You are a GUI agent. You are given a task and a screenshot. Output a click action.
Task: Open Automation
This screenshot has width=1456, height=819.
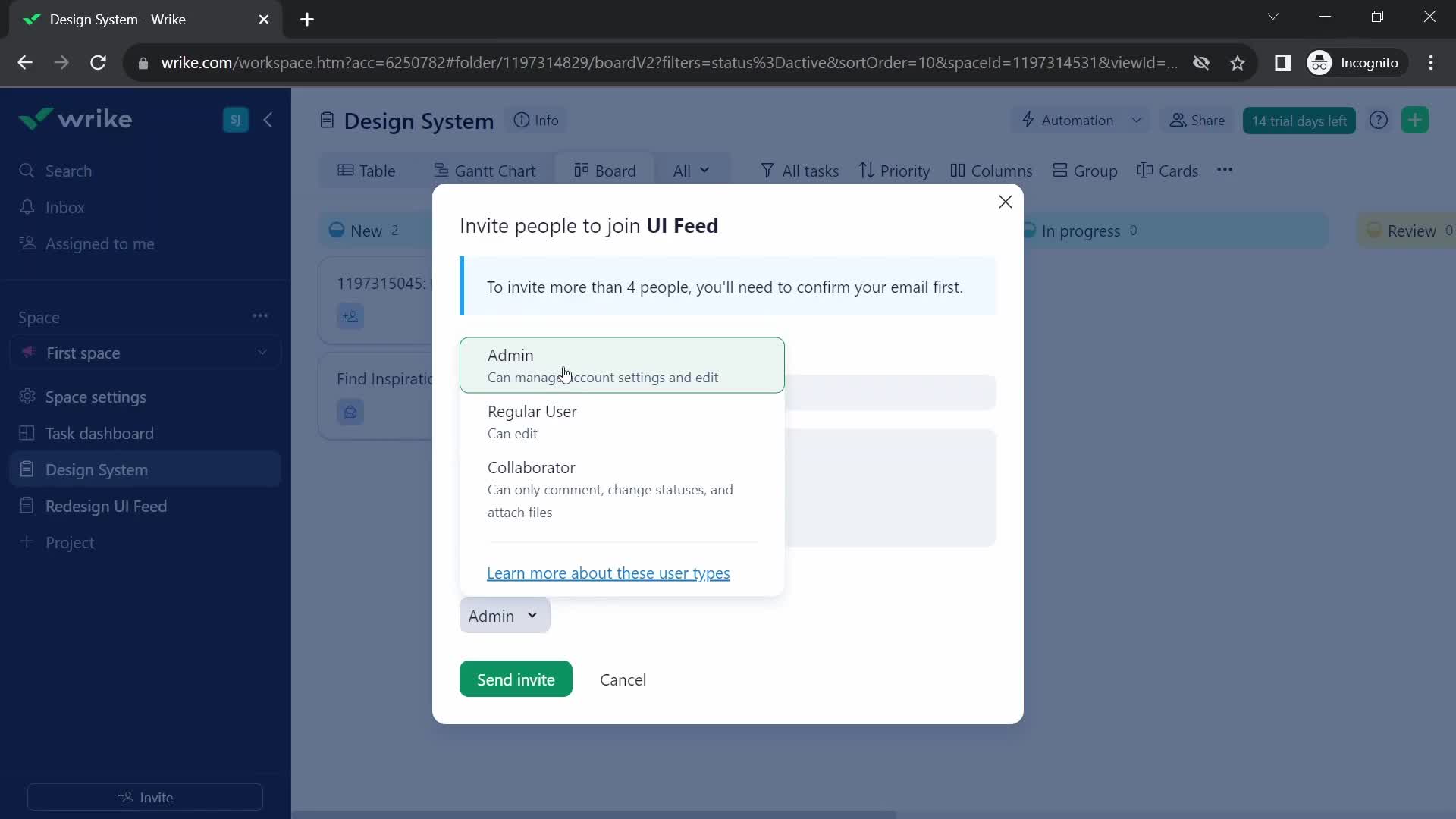coord(1068,121)
